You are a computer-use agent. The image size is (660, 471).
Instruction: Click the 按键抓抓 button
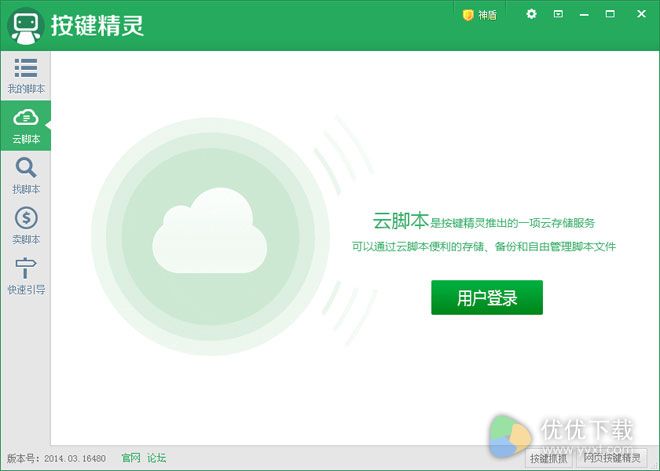pyautogui.click(x=548, y=458)
